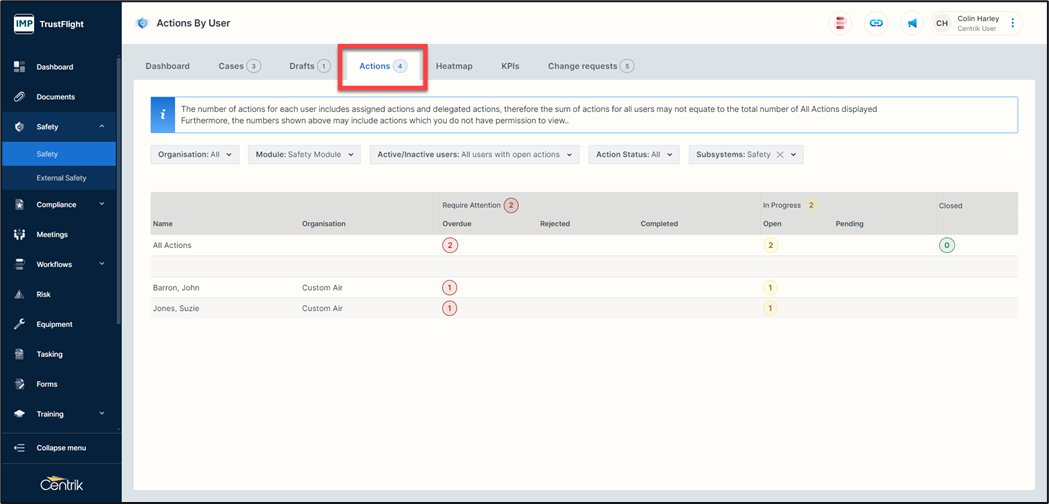Open the Organisation: All dropdown
This screenshot has width=1049, height=504.
pyautogui.click(x=194, y=155)
